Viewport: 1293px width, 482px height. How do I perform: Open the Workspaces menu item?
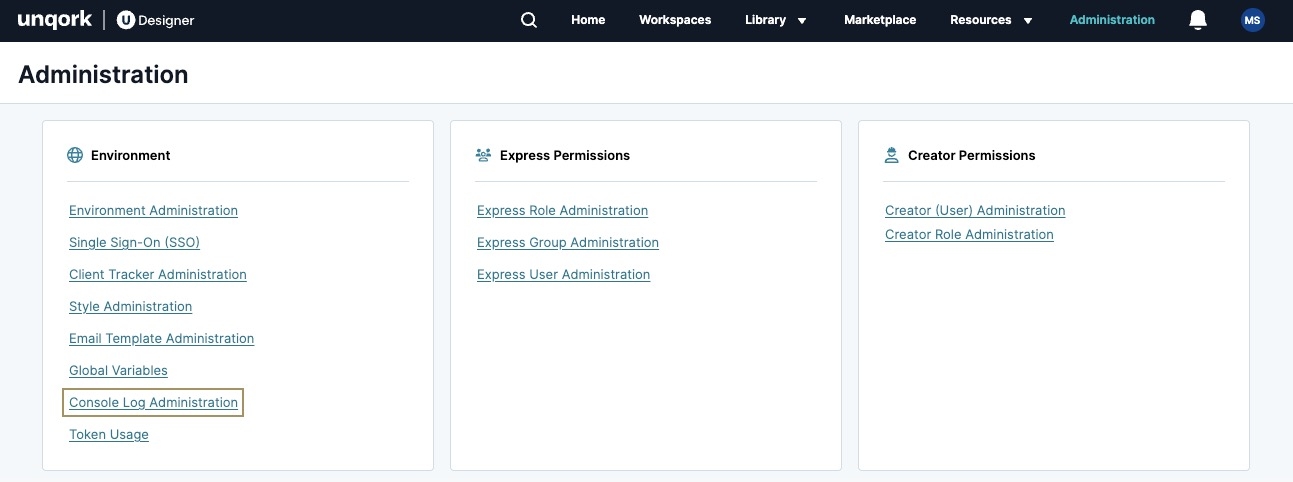[675, 20]
